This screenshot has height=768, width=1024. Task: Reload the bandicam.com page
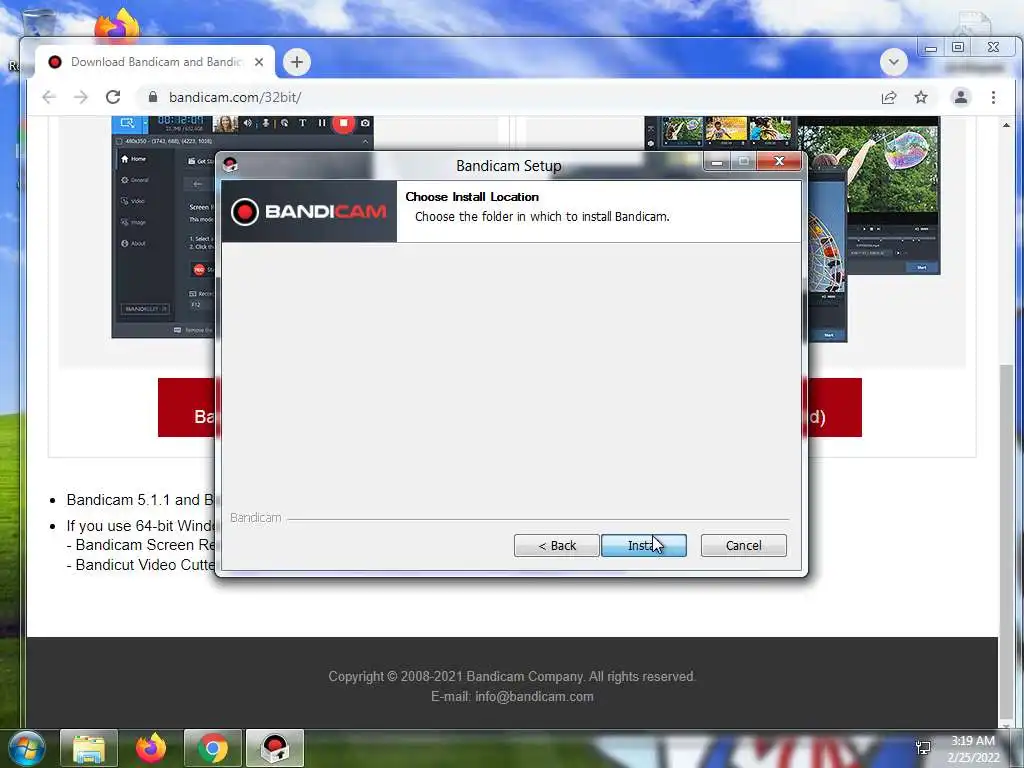tap(113, 97)
